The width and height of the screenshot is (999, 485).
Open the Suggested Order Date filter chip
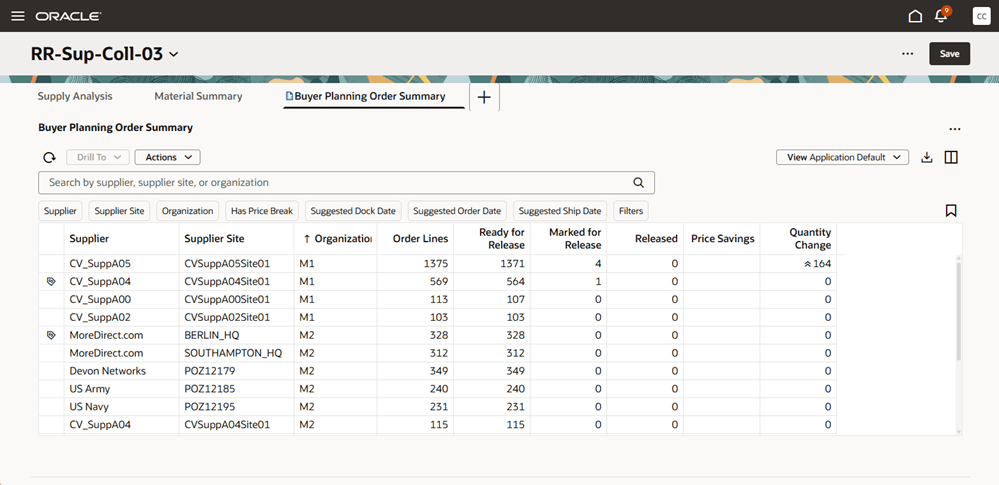[x=457, y=211]
